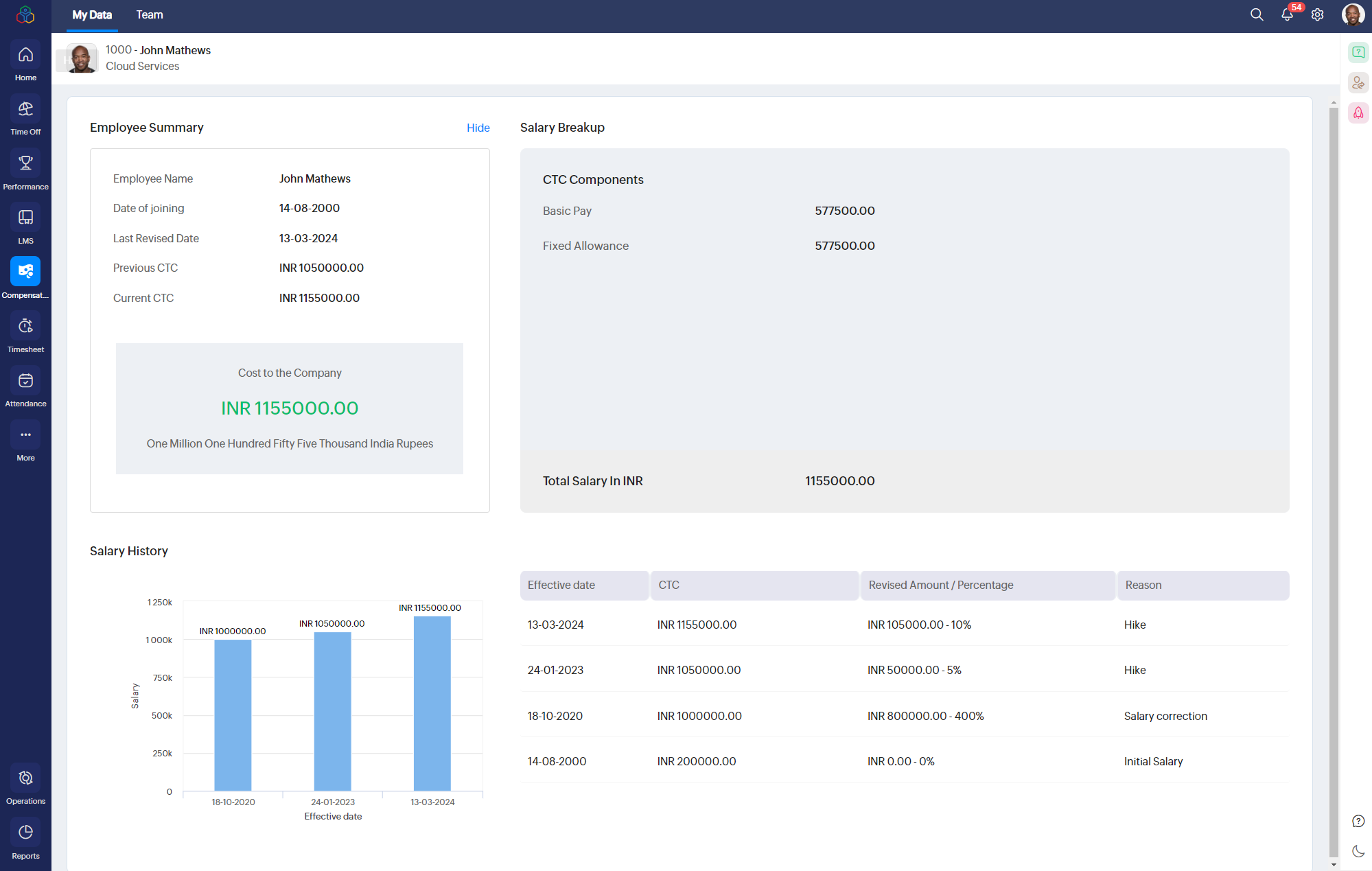The width and height of the screenshot is (1372, 871).
Task: Open the Performance trophy icon
Action: (x=25, y=163)
